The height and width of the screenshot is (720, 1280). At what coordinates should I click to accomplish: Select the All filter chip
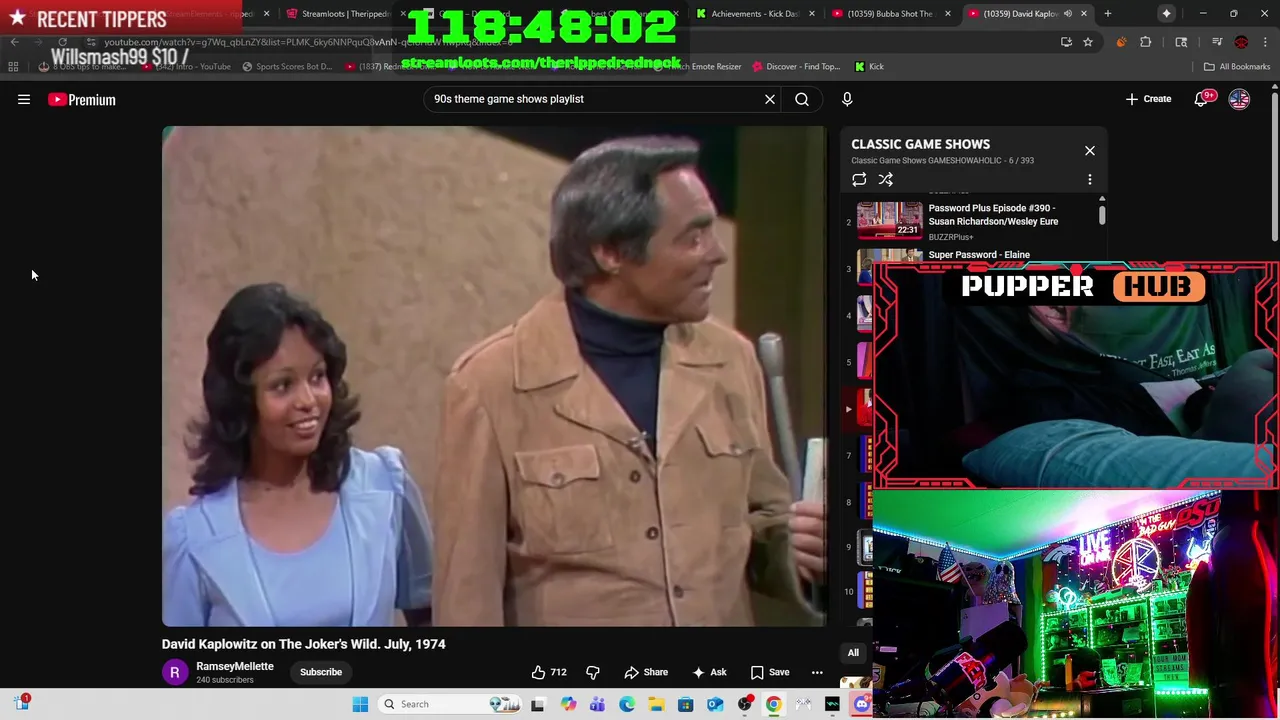click(x=853, y=653)
